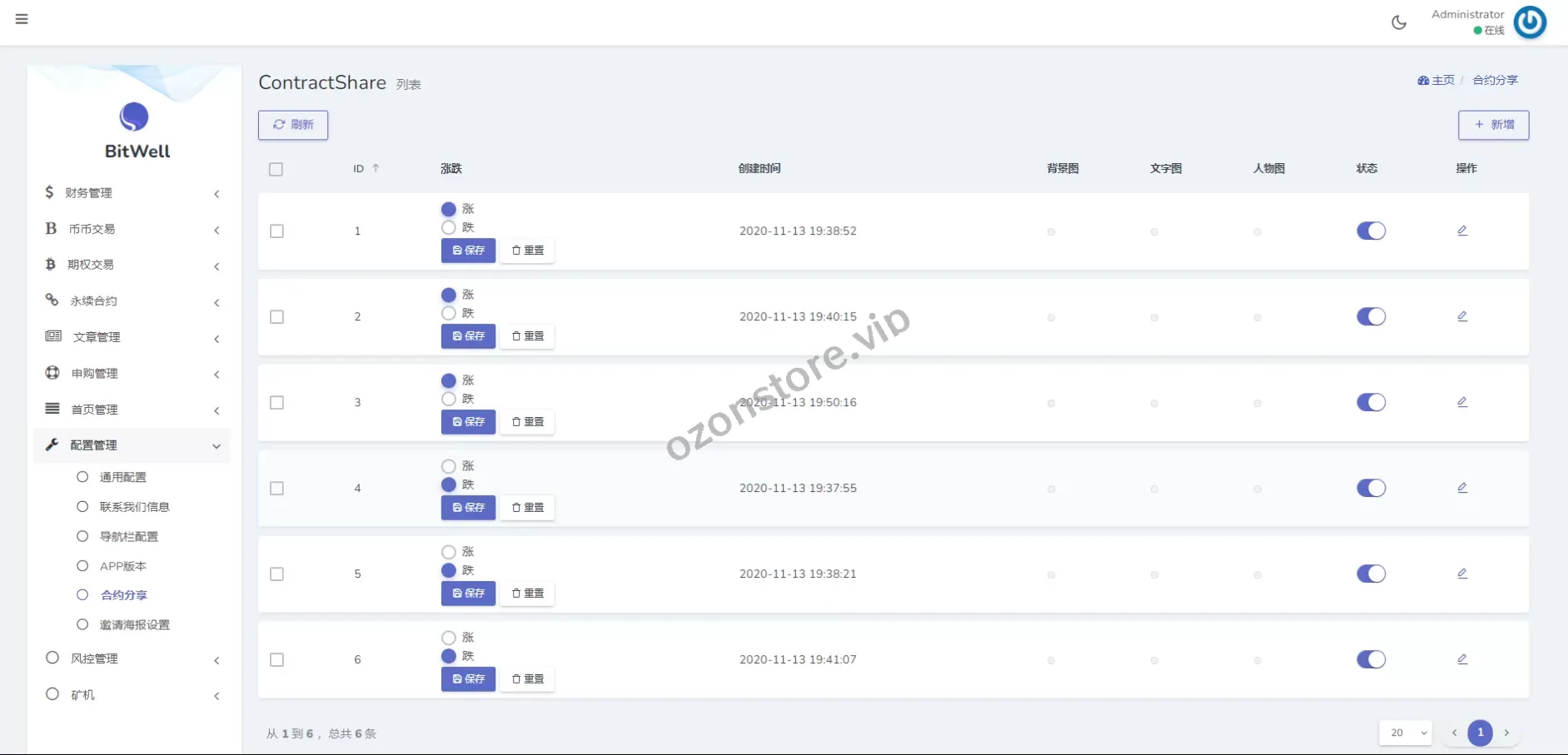Click the ID column sort arrow
The height and width of the screenshot is (755, 1568).
(x=376, y=168)
